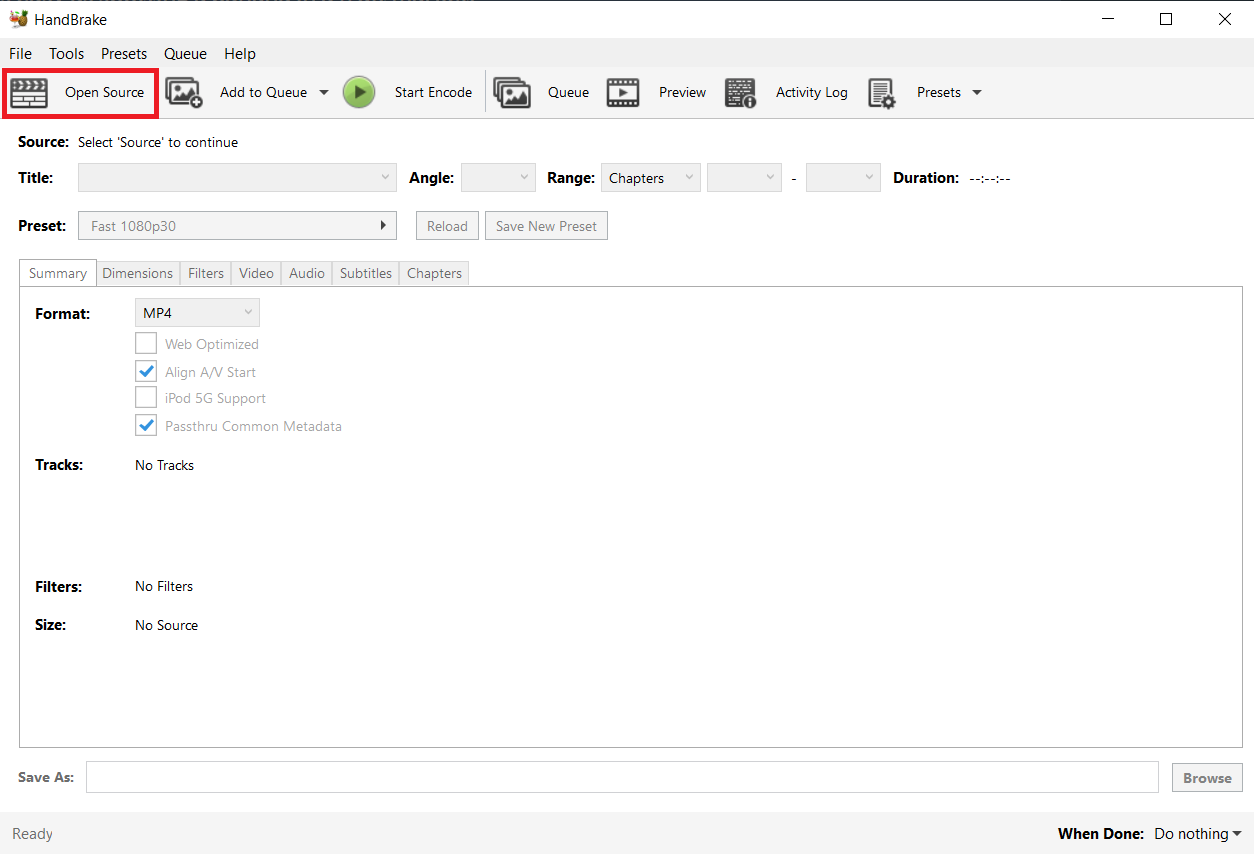Open a video source file

tap(80, 92)
